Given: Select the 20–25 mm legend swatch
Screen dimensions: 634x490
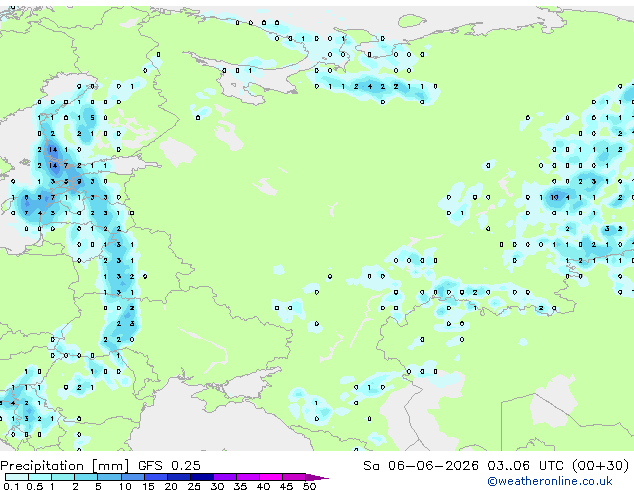Looking at the screenshot, I should [179, 477].
